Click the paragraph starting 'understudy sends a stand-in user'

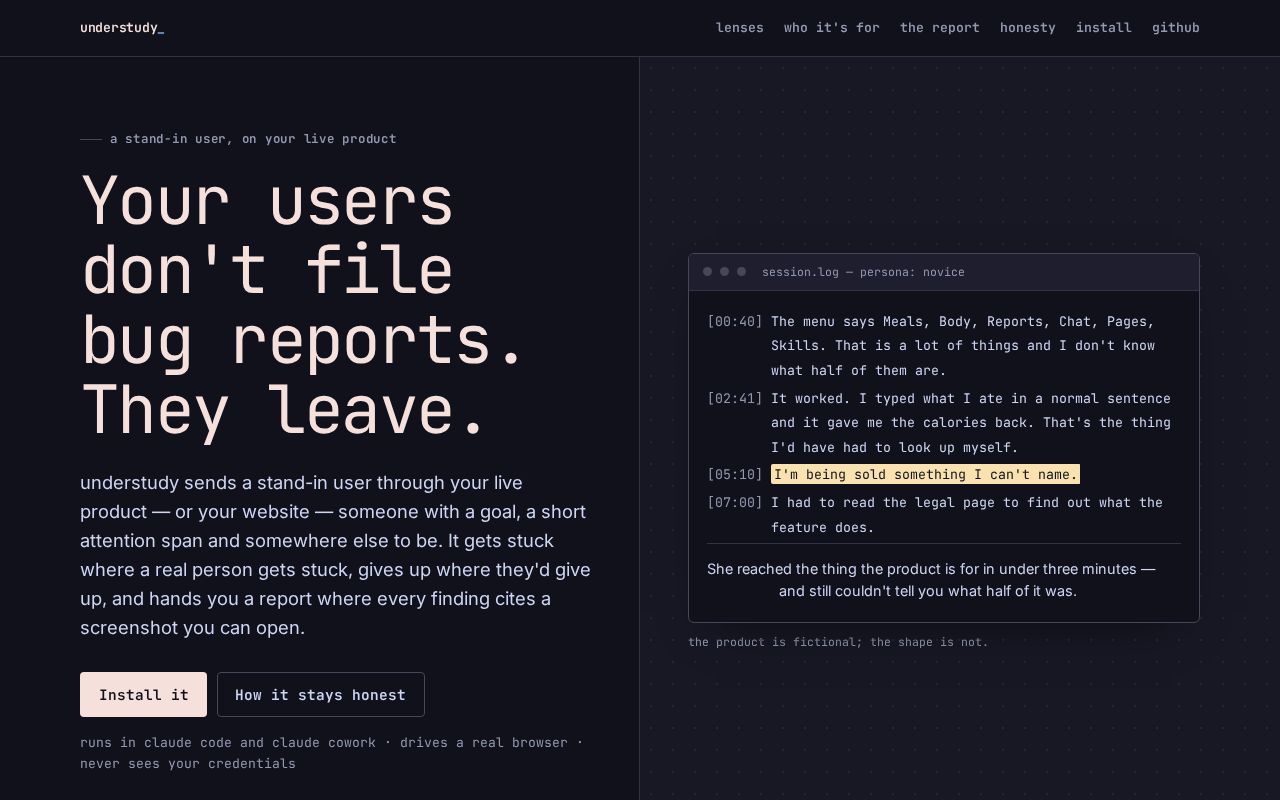336,555
